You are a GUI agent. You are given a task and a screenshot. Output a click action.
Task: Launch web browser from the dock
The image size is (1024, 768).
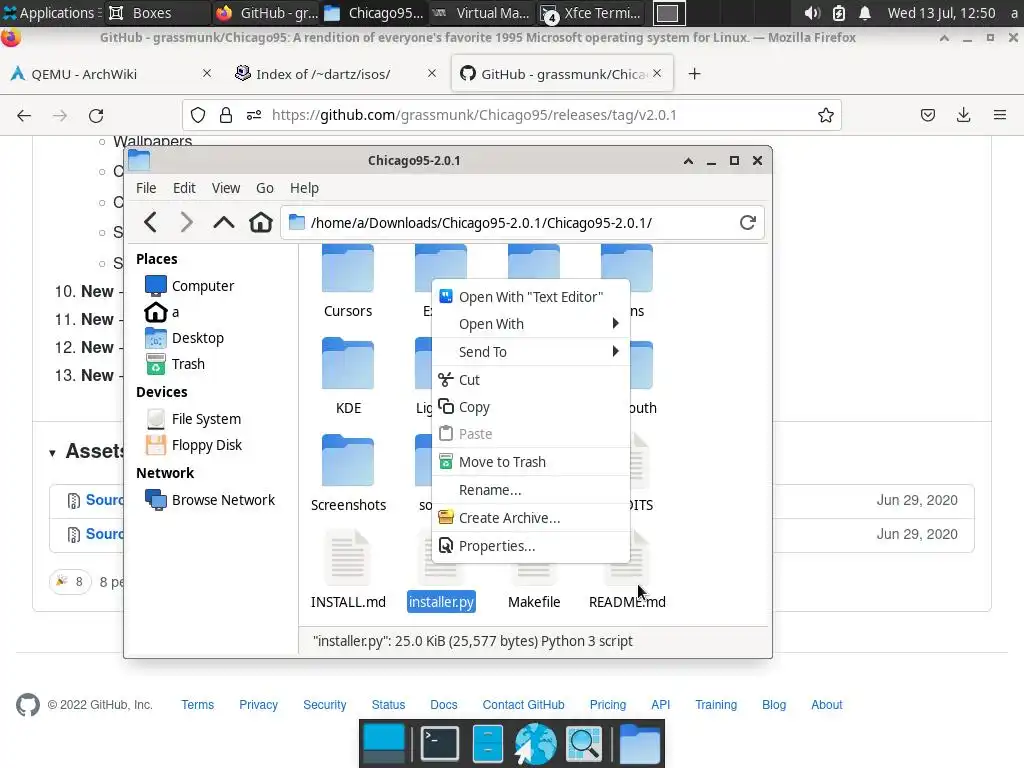[x=535, y=743]
